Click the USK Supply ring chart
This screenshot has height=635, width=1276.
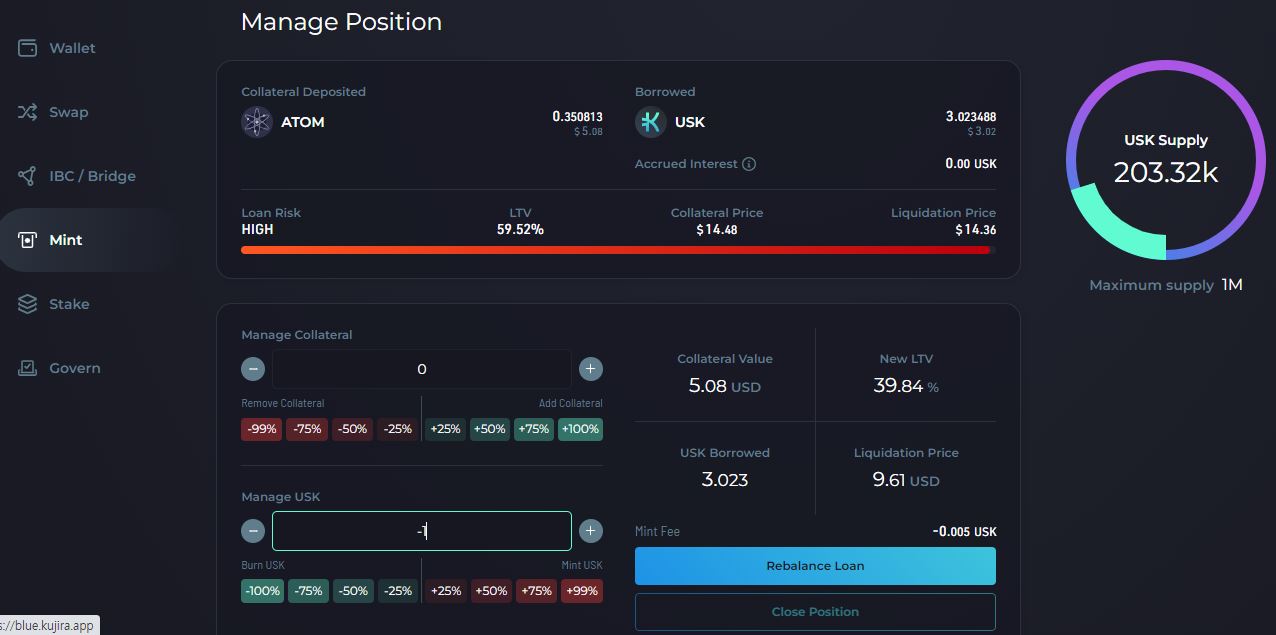tap(1166, 160)
